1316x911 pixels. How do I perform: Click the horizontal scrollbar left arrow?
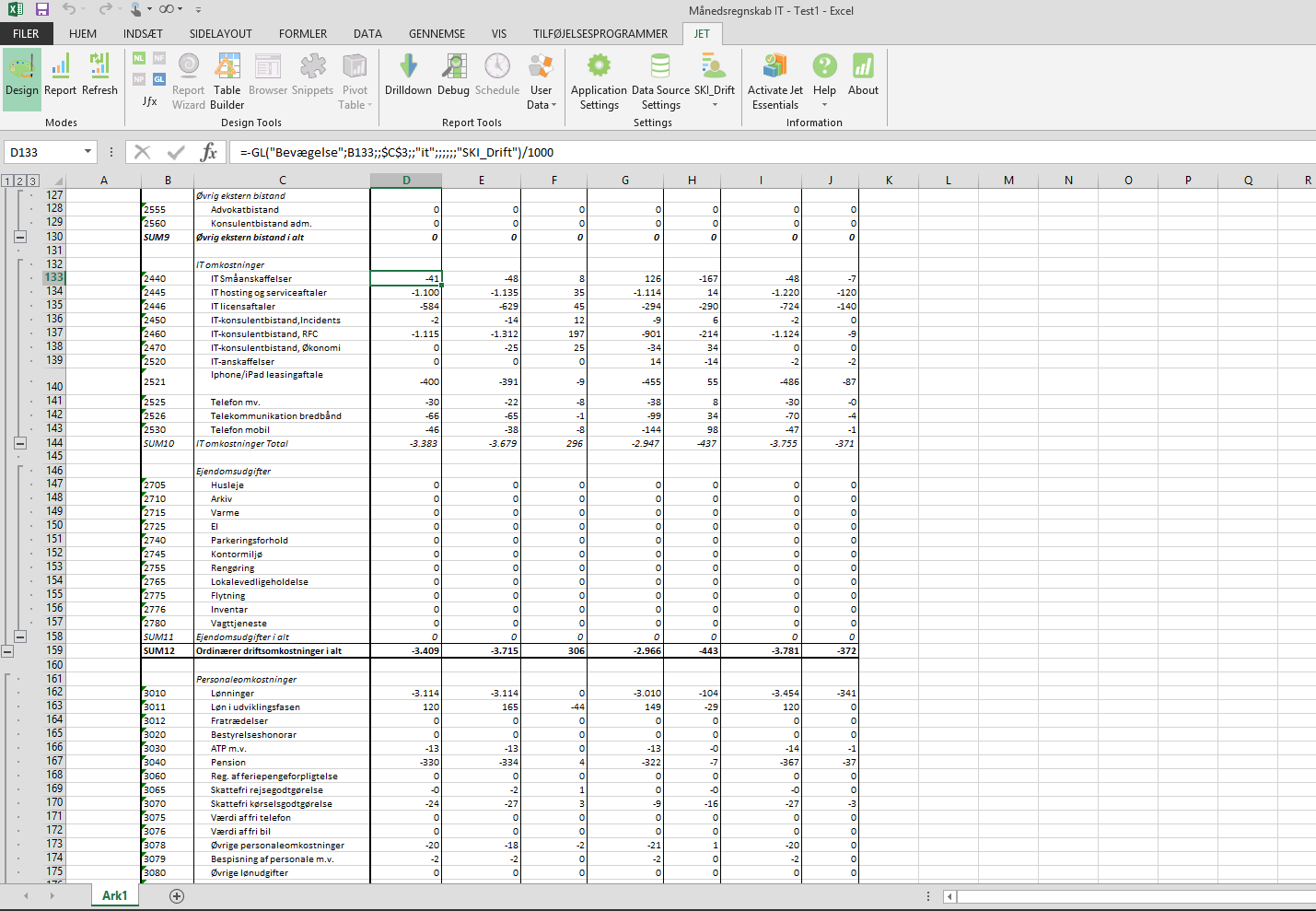point(949,896)
